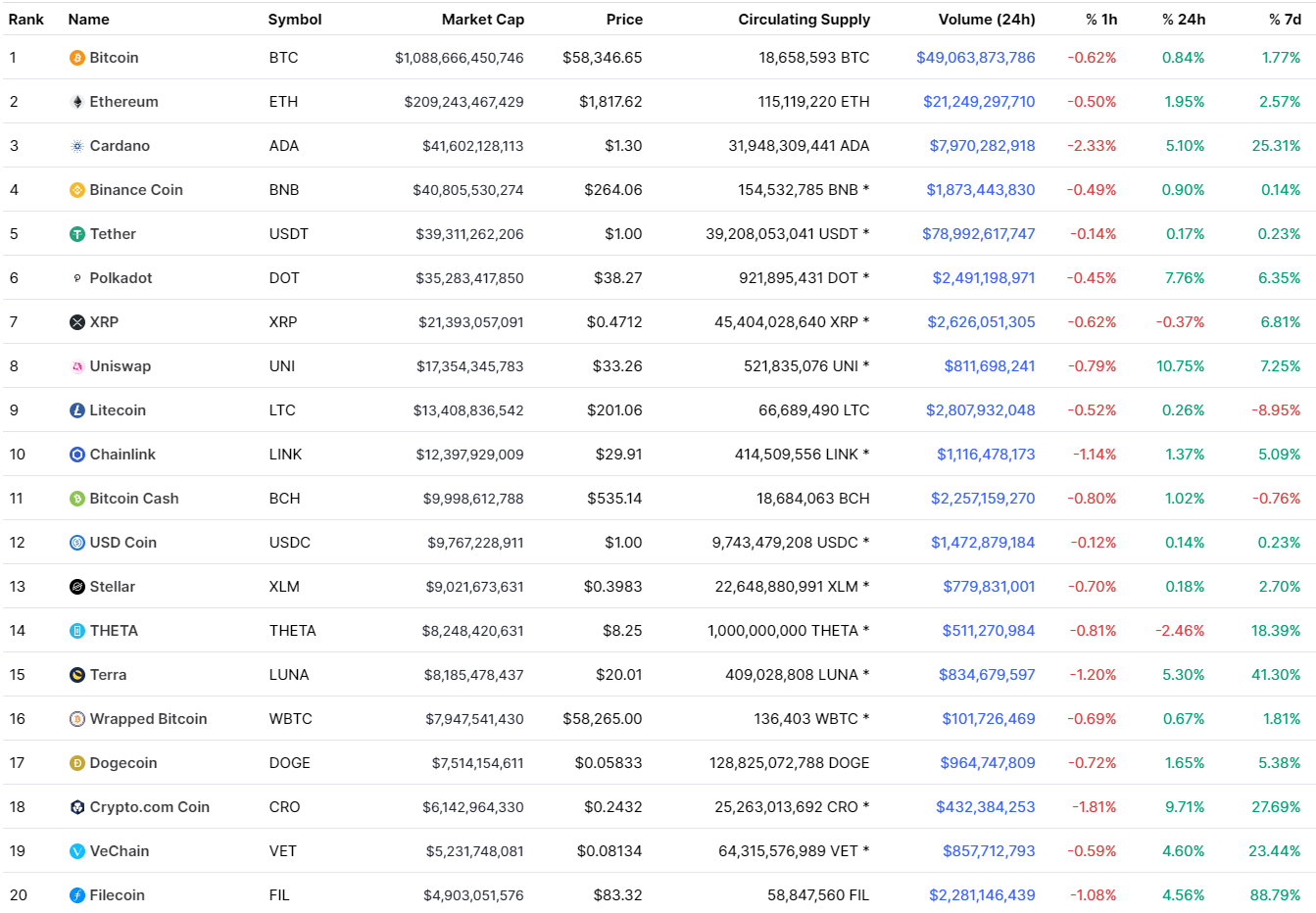Select Crypto.com Coin 1h change -1.81%
This screenshot has width=1316, height=913.
point(1095,807)
